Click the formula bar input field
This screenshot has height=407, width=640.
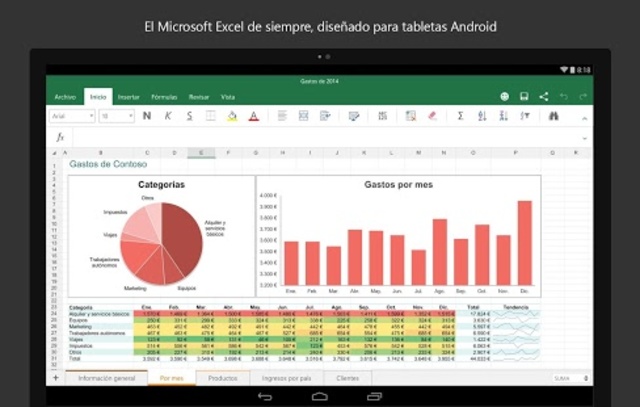pyautogui.click(x=327, y=138)
